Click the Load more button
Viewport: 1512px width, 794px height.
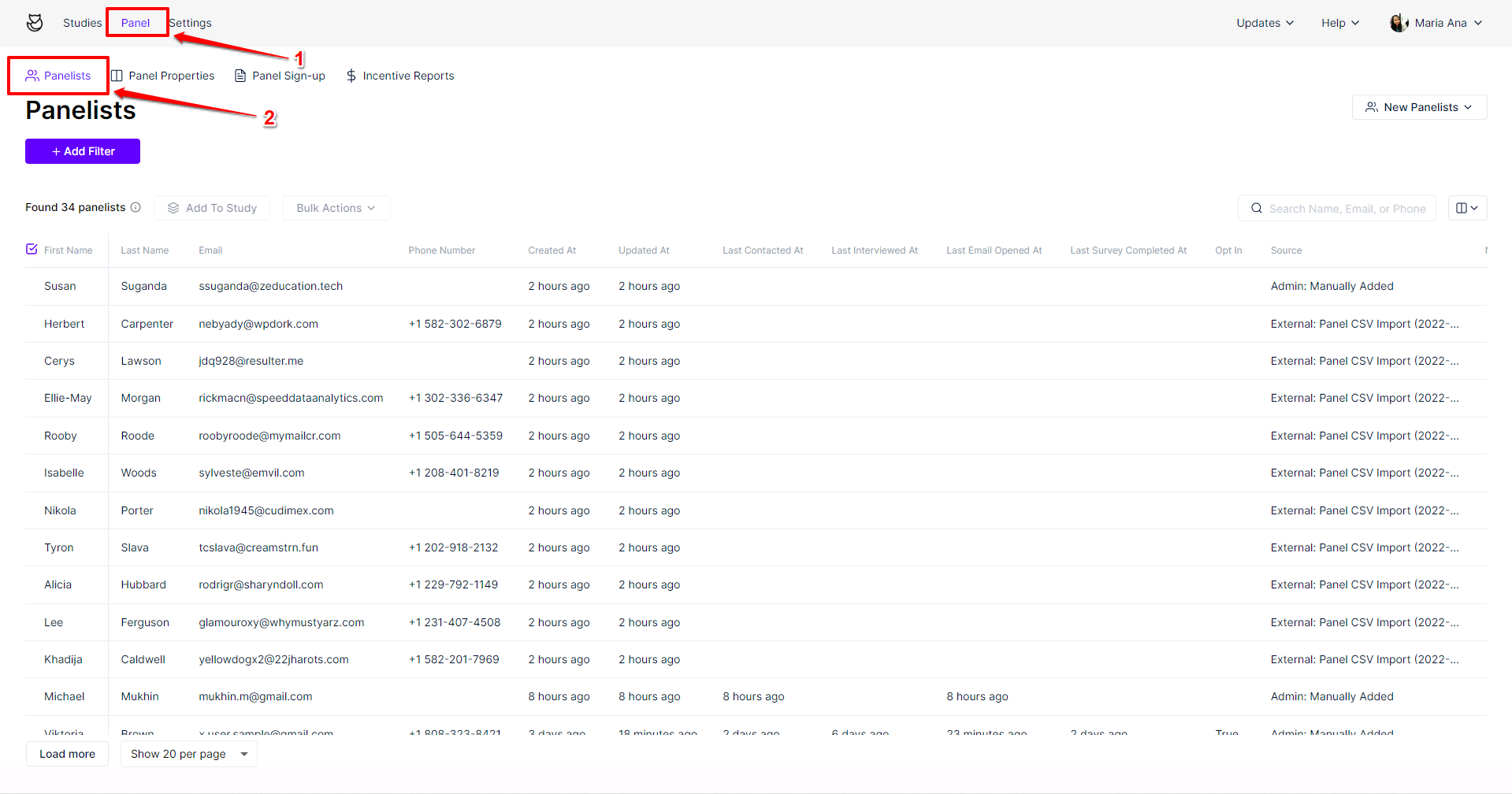click(x=67, y=754)
